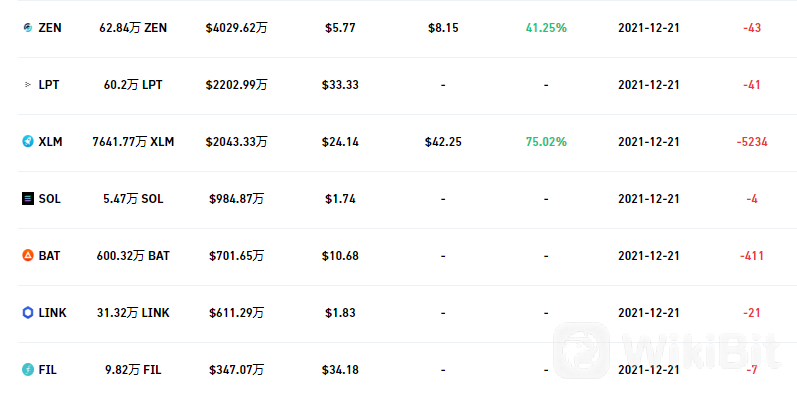Select the red -5234 change value
This screenshot has width=797, height=399.
[752, 141]
